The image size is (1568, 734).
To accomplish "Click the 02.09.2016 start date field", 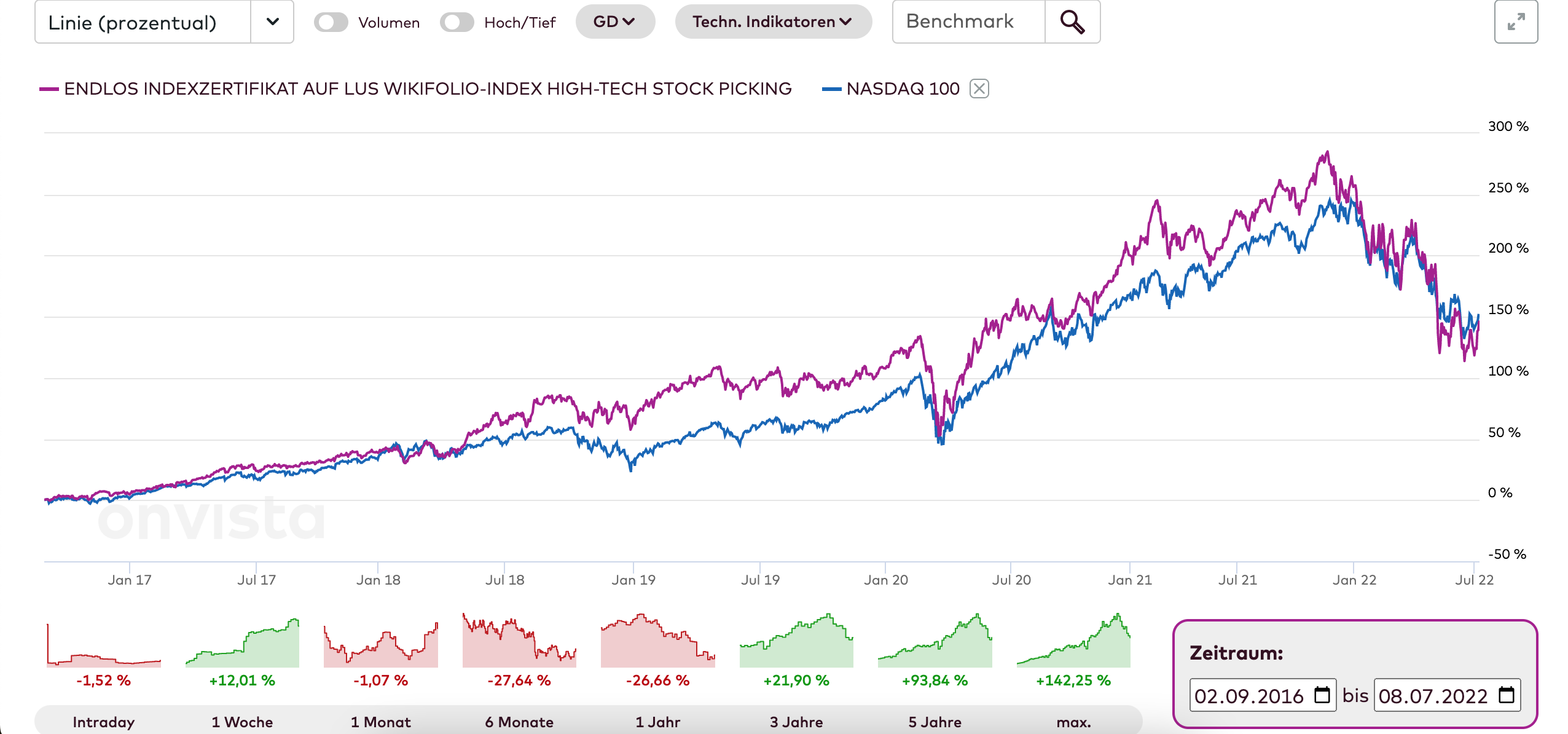I will point(1249,696).
